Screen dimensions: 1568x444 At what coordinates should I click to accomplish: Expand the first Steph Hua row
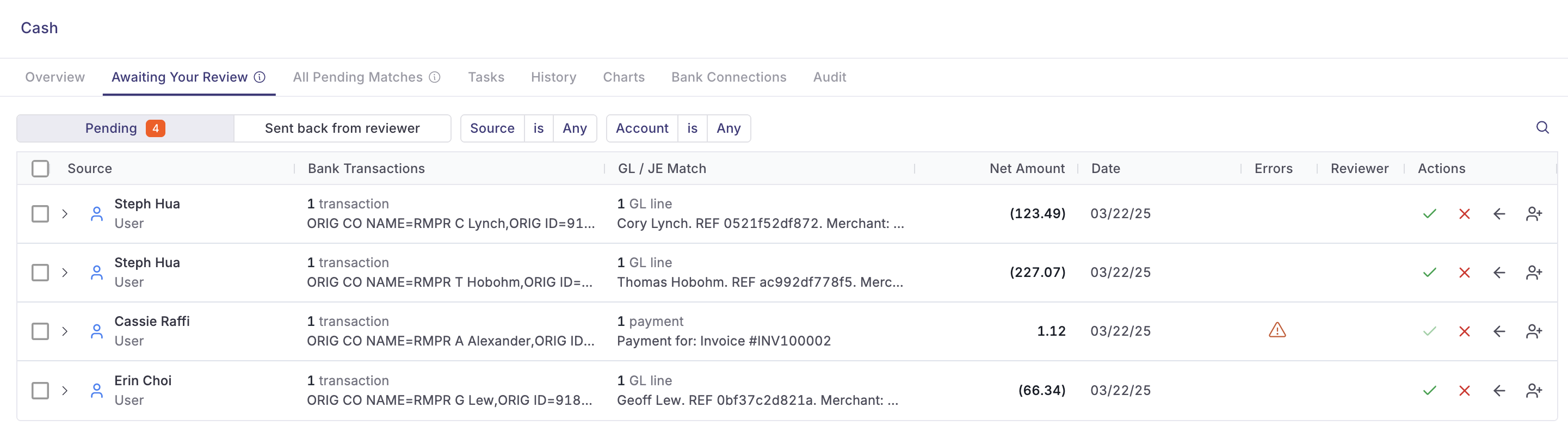tap(65, 214)
